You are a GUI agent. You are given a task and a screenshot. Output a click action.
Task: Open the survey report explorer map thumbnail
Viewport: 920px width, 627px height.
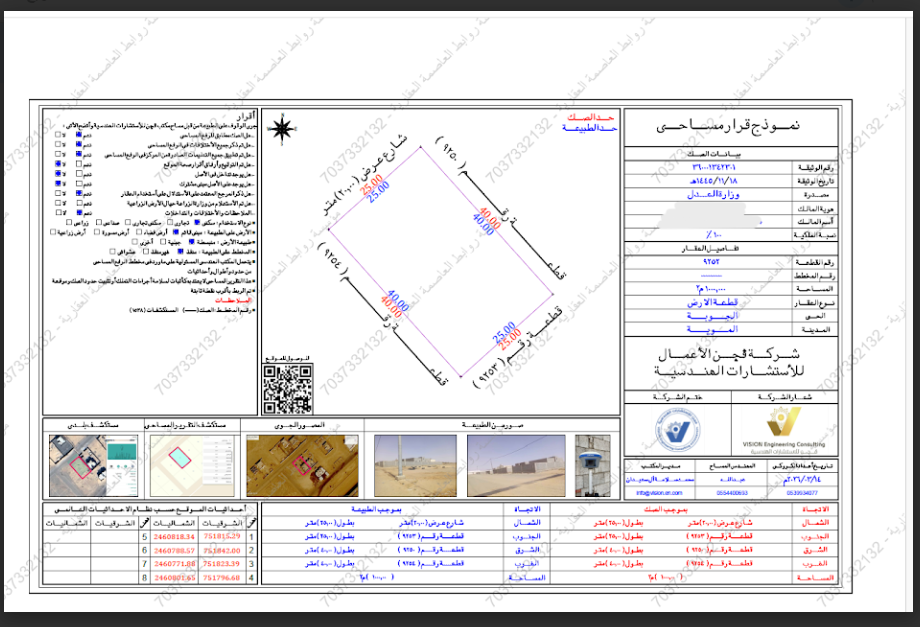[x=192, y=466]
